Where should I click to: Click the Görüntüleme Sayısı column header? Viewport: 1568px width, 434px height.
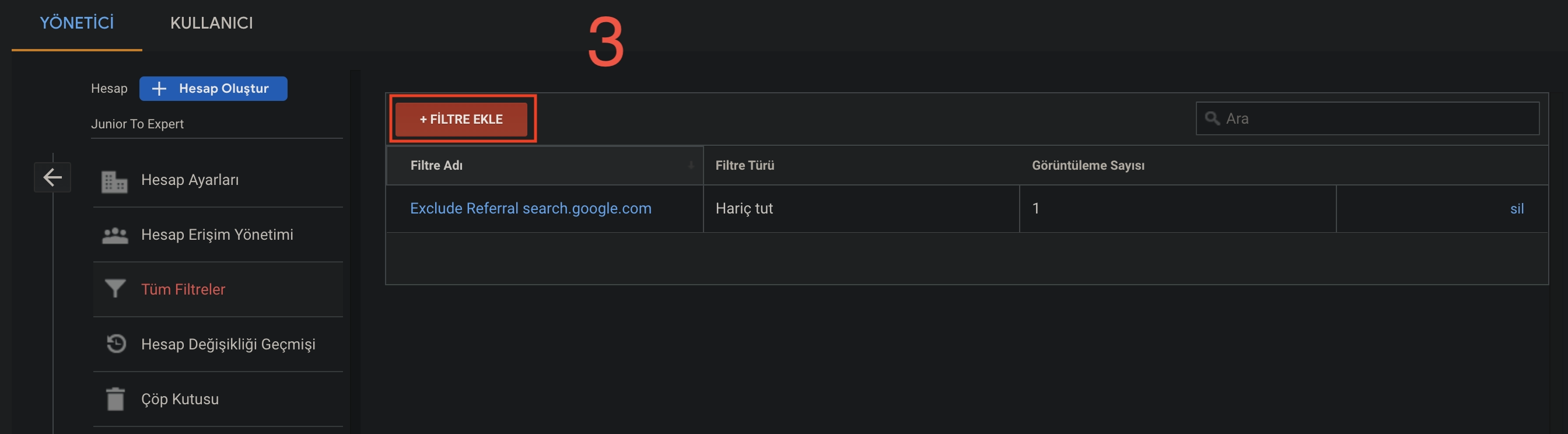click(x=1089, y=165)
